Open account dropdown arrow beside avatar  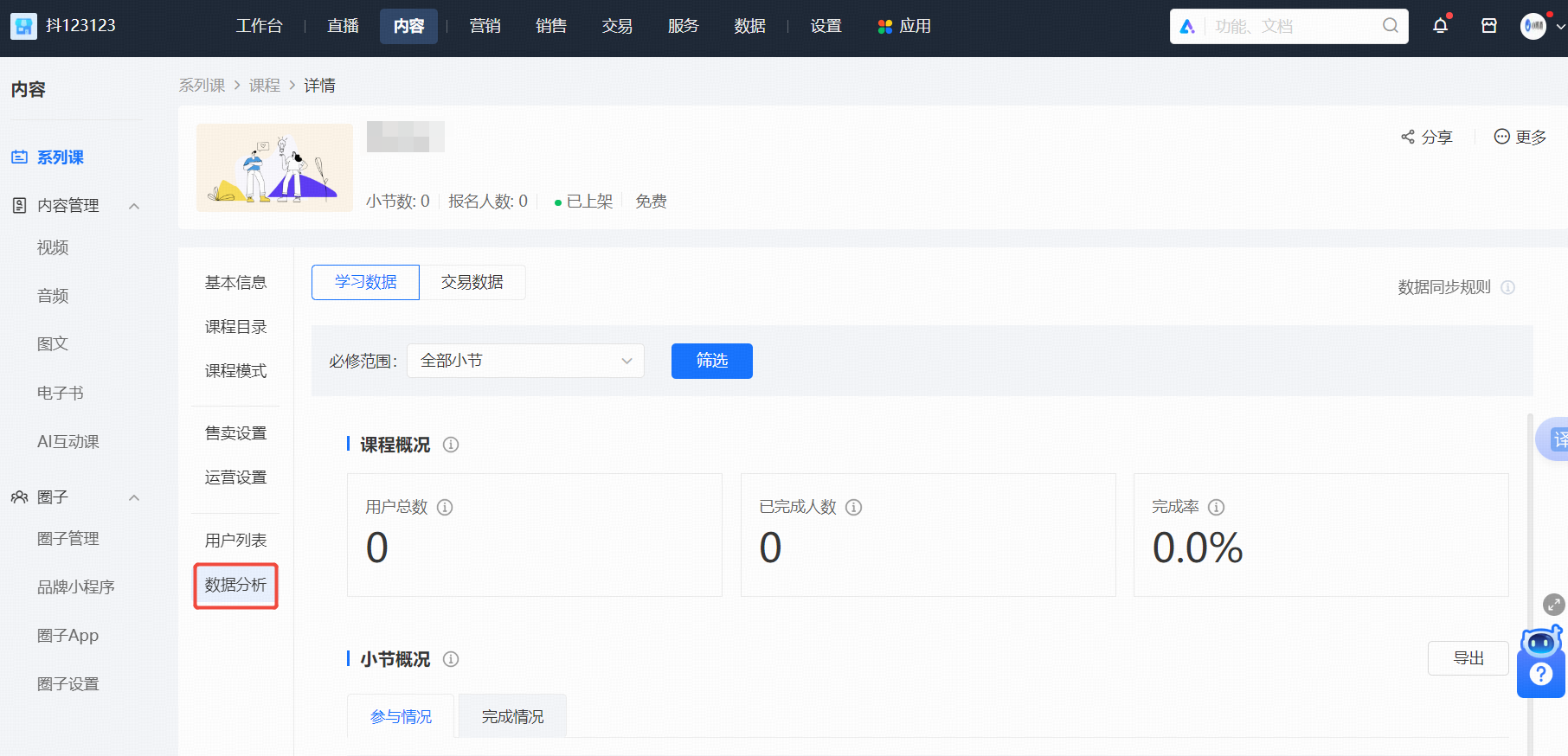coord(1560,27)
